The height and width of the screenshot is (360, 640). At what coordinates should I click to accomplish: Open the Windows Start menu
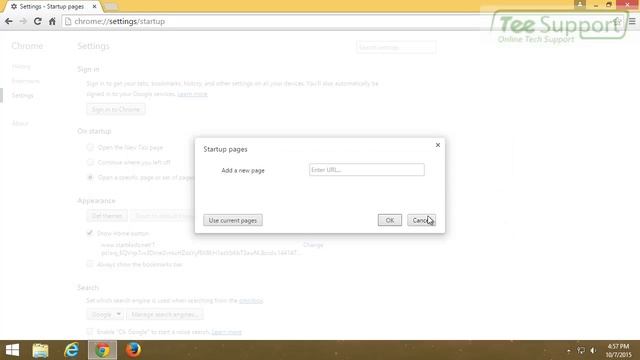[x=12, y=350]
